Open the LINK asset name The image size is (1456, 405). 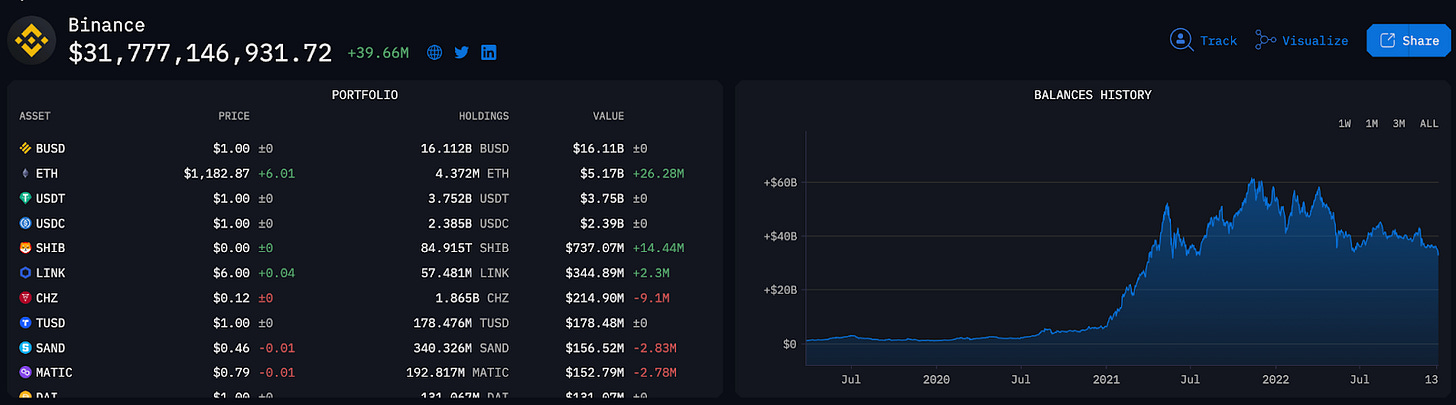pyautogui.click(x=50, y=273)
